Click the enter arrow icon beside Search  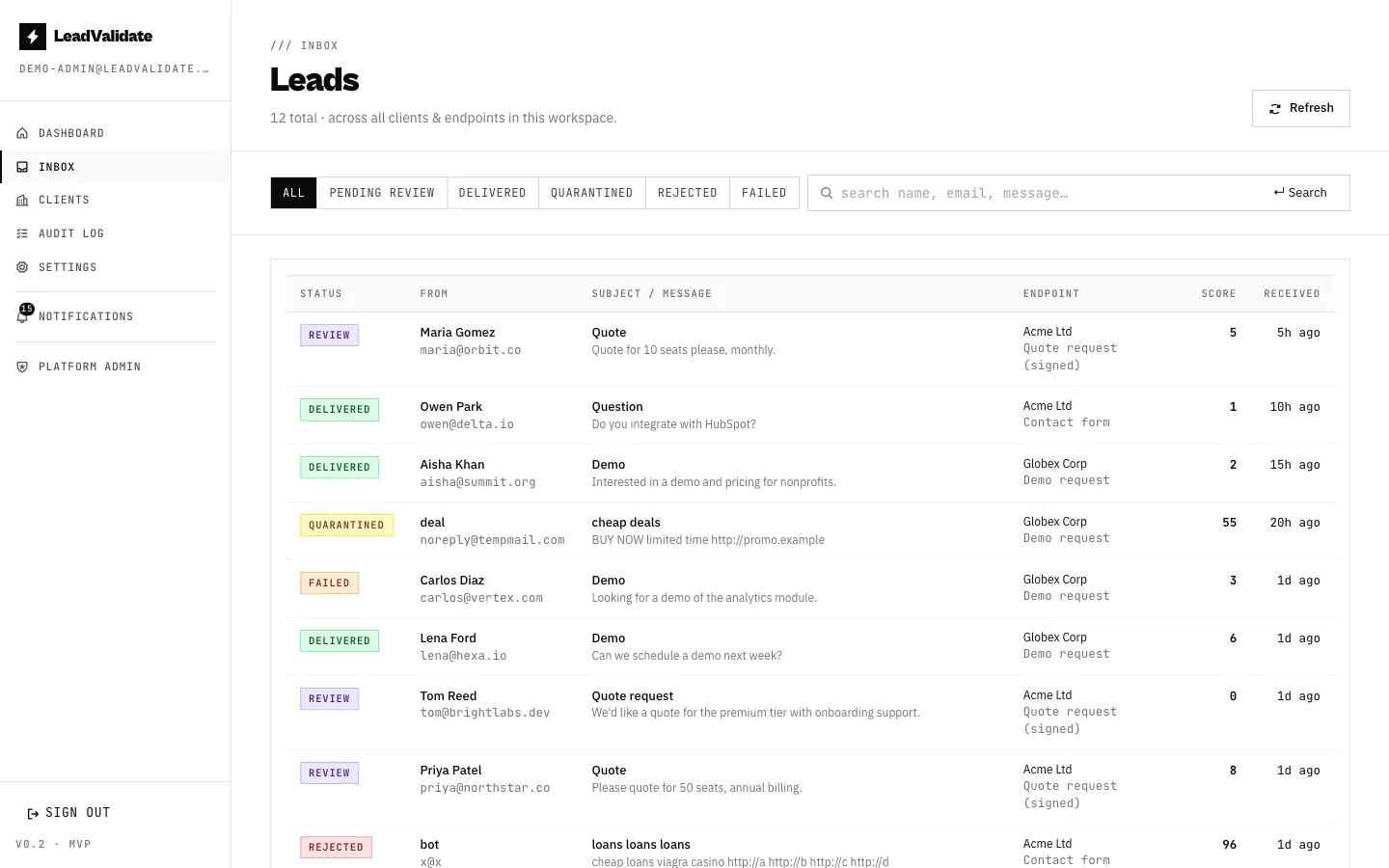[1279, 192]
